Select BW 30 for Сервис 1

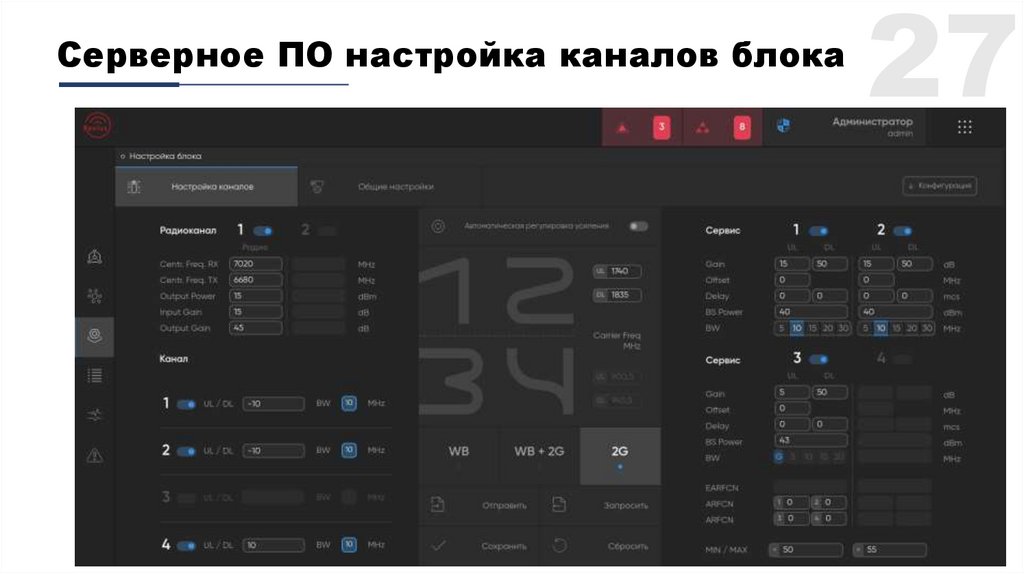pos(843,328)
